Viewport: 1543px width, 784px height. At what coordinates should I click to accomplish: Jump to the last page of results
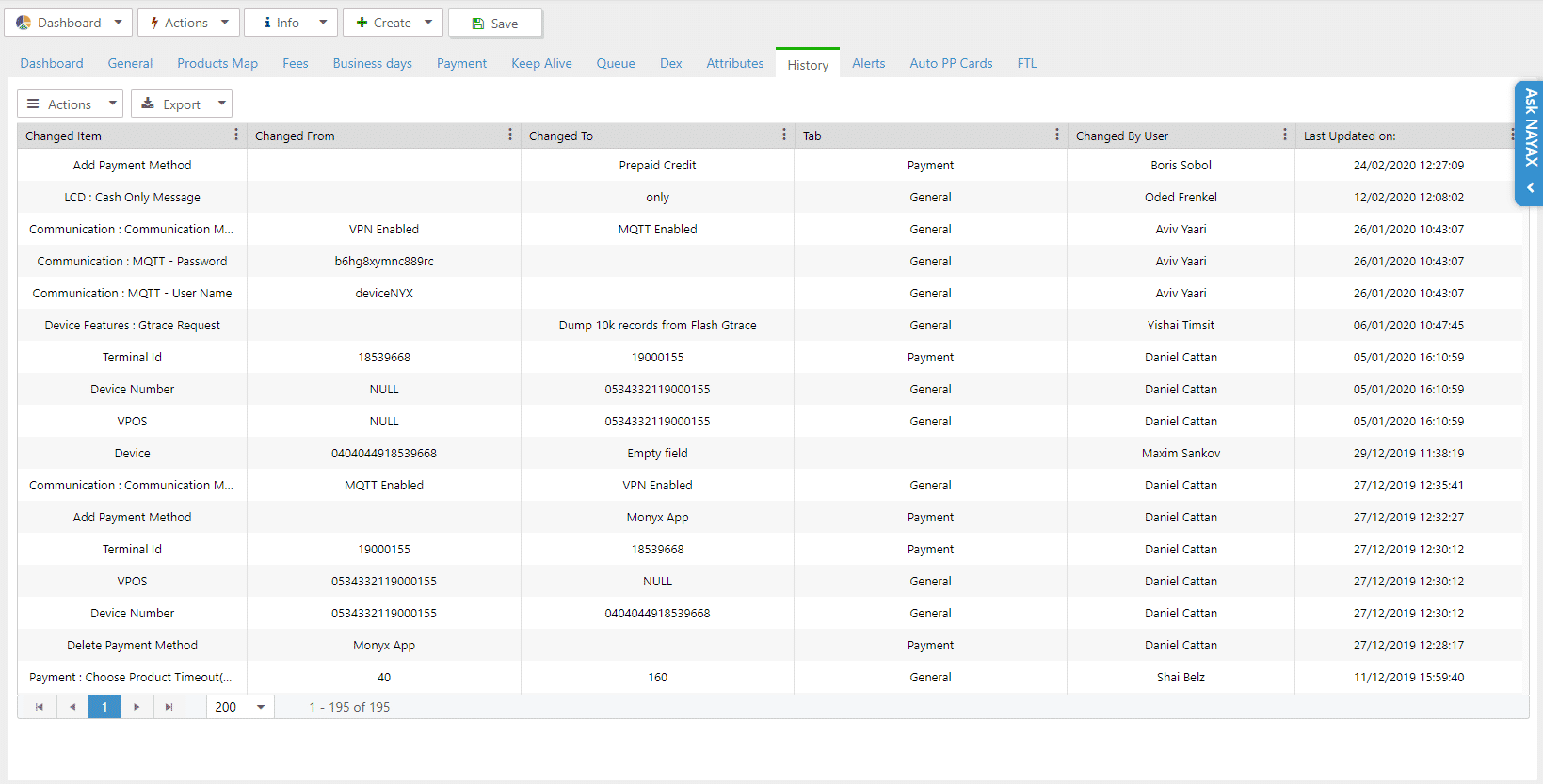tap(169, 707)
